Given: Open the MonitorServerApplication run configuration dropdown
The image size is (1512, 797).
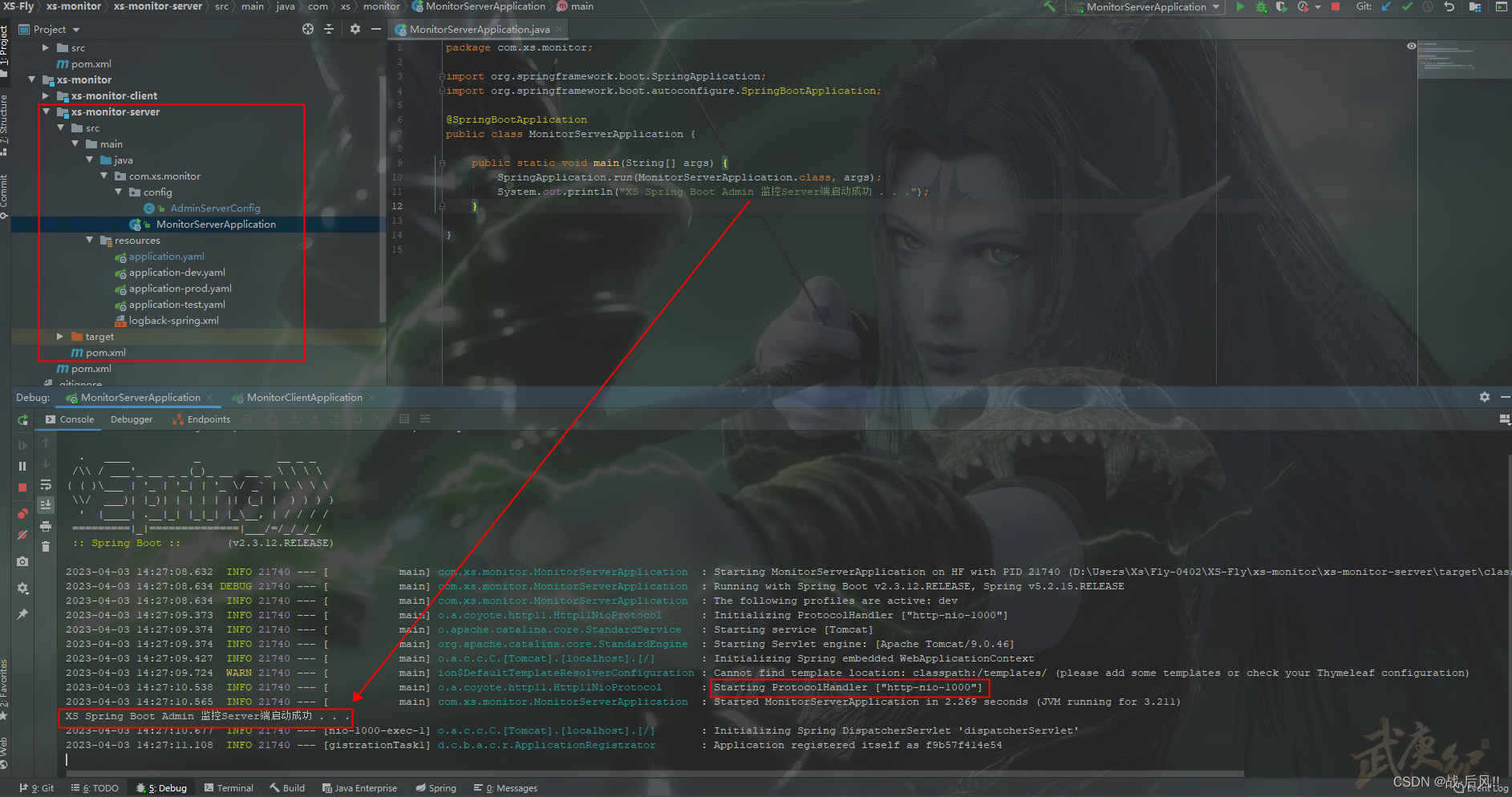Looking at the screenshot, I should tap(1147, 7).
